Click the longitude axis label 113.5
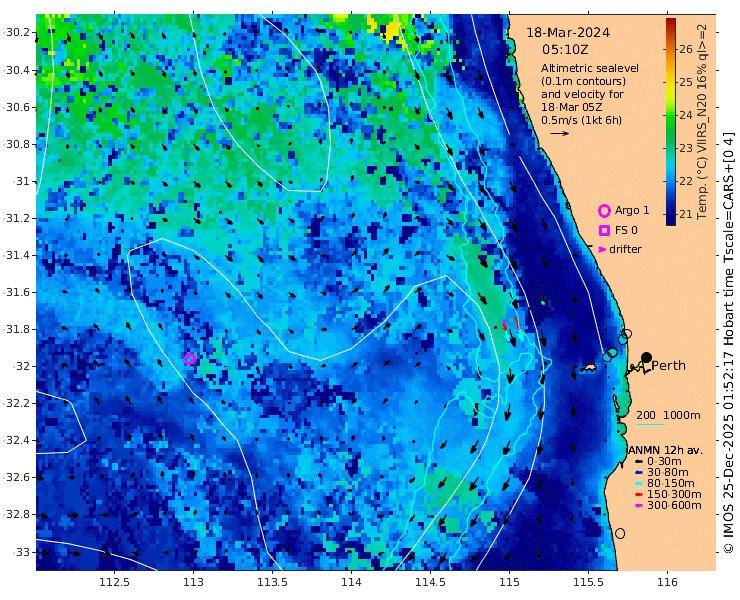This screenshot has width=740, height=600. tap(273, 583)
